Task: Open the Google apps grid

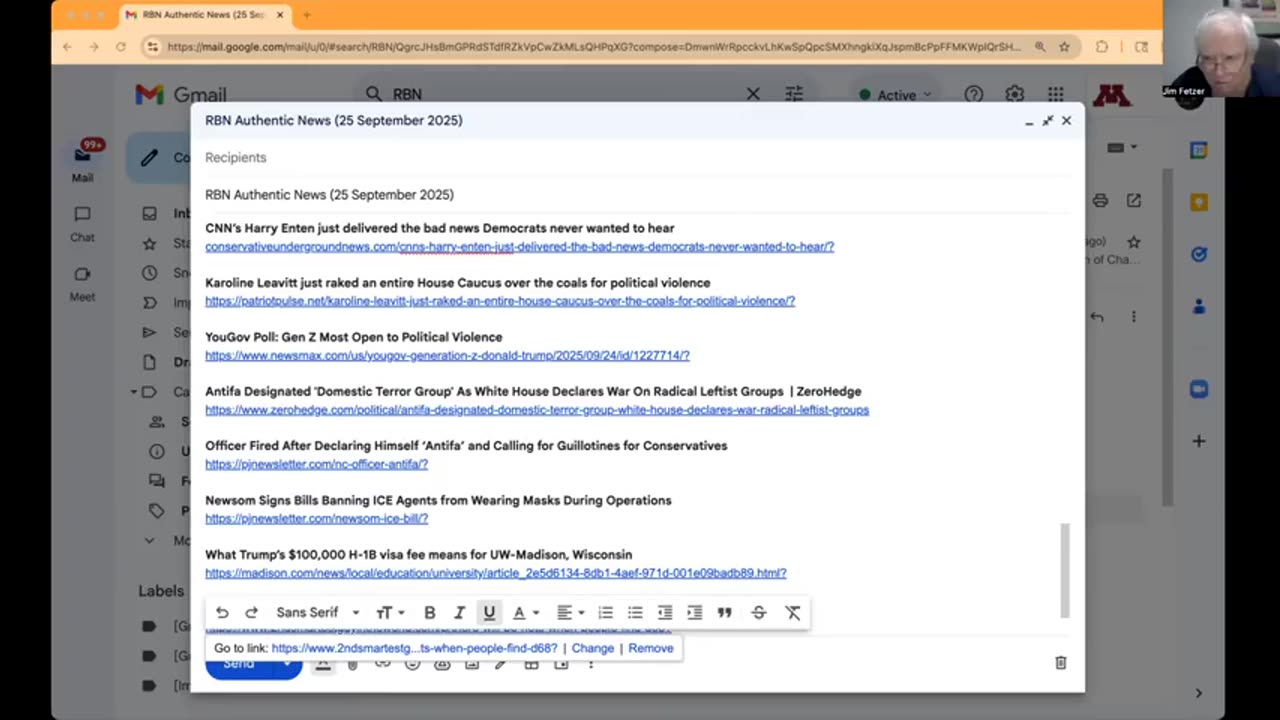Action: 1056,94
